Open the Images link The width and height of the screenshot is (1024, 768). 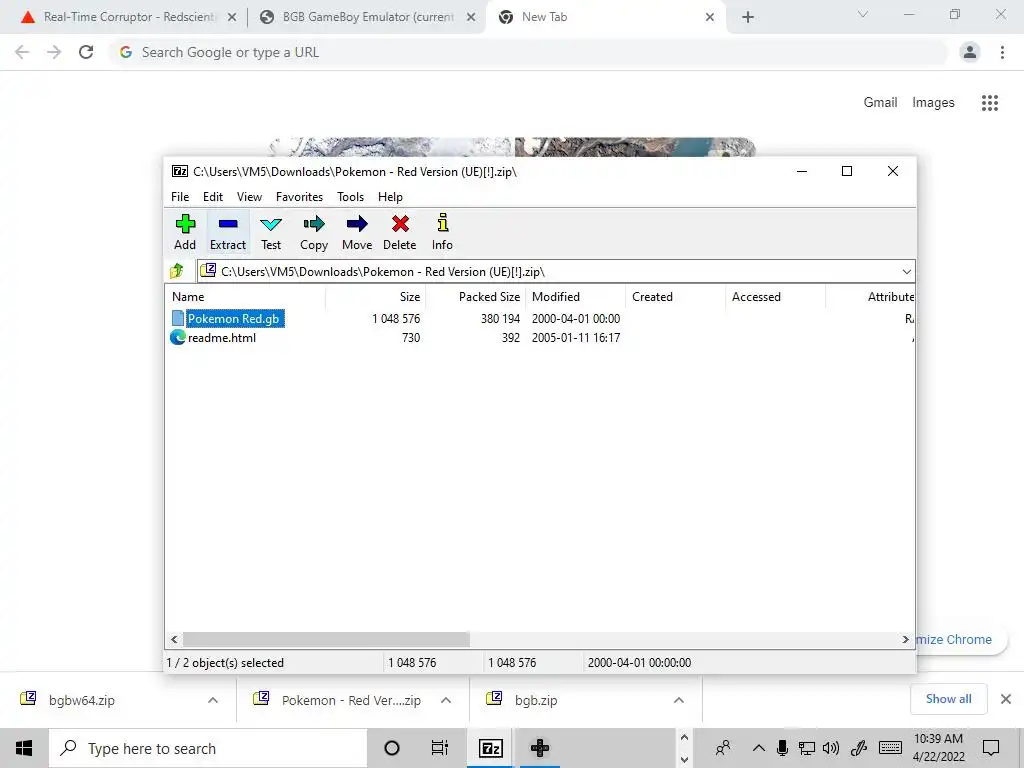(x=933, y=103)
